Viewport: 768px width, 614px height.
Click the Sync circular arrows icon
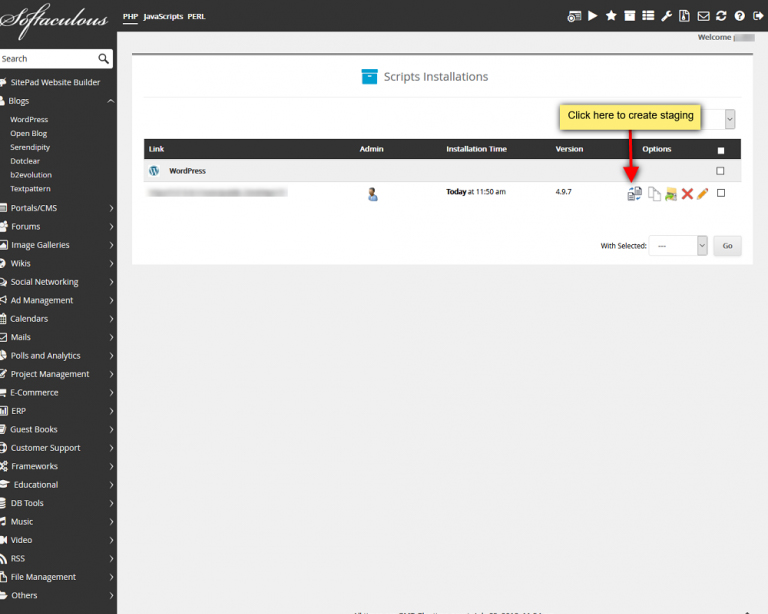pyautogui.click(x=721, y=16)
